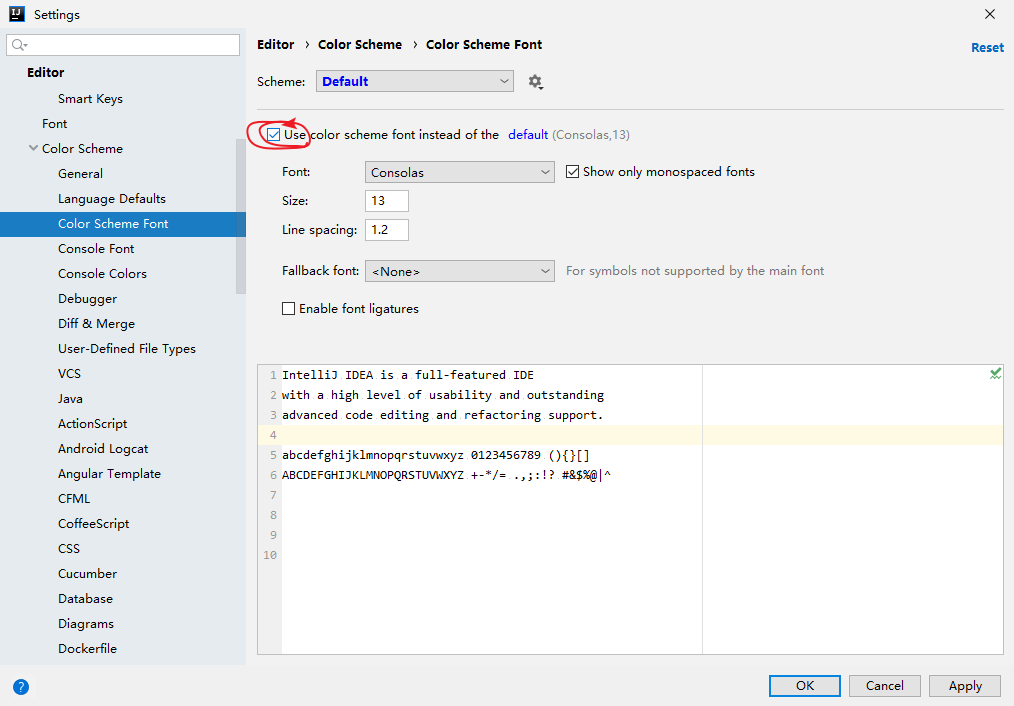1014x706 pixels.
Task: Click preview line starting 'IntelliJ IDEA is'
Action: 407,375
